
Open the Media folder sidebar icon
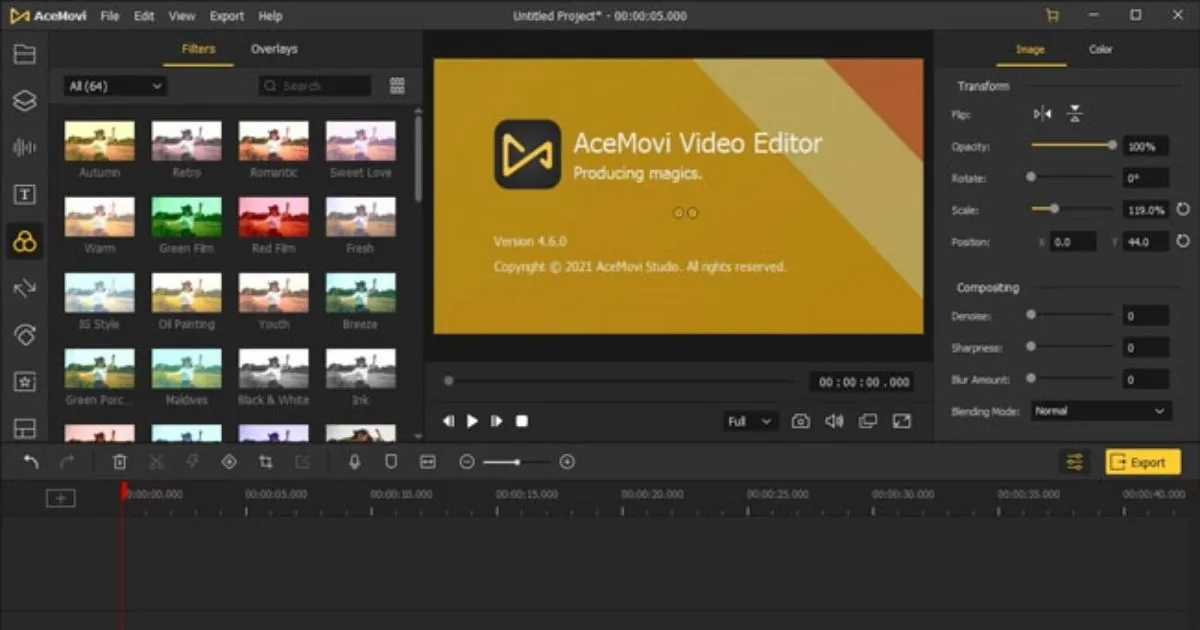tap(24, 54)
